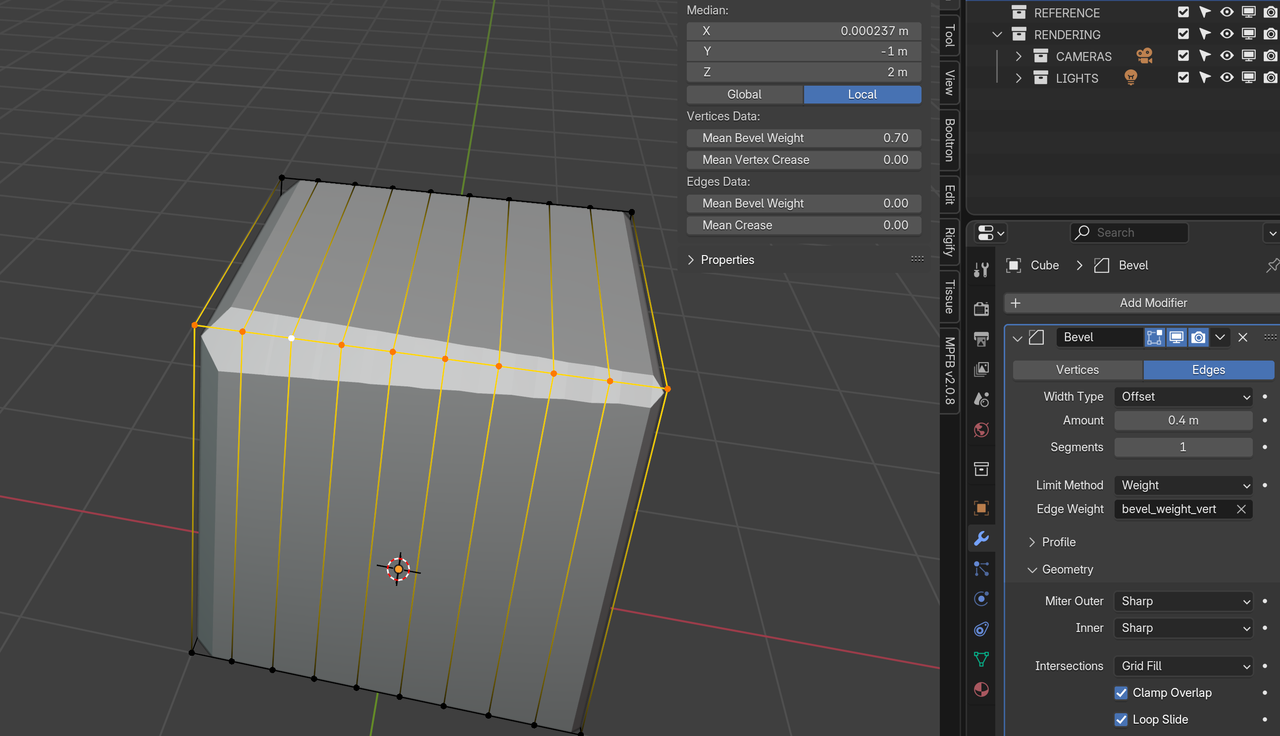Toggle Bevel modifier visibility in viewport
Viewport: 1280px width, 736px height.
pos(1176,337)
